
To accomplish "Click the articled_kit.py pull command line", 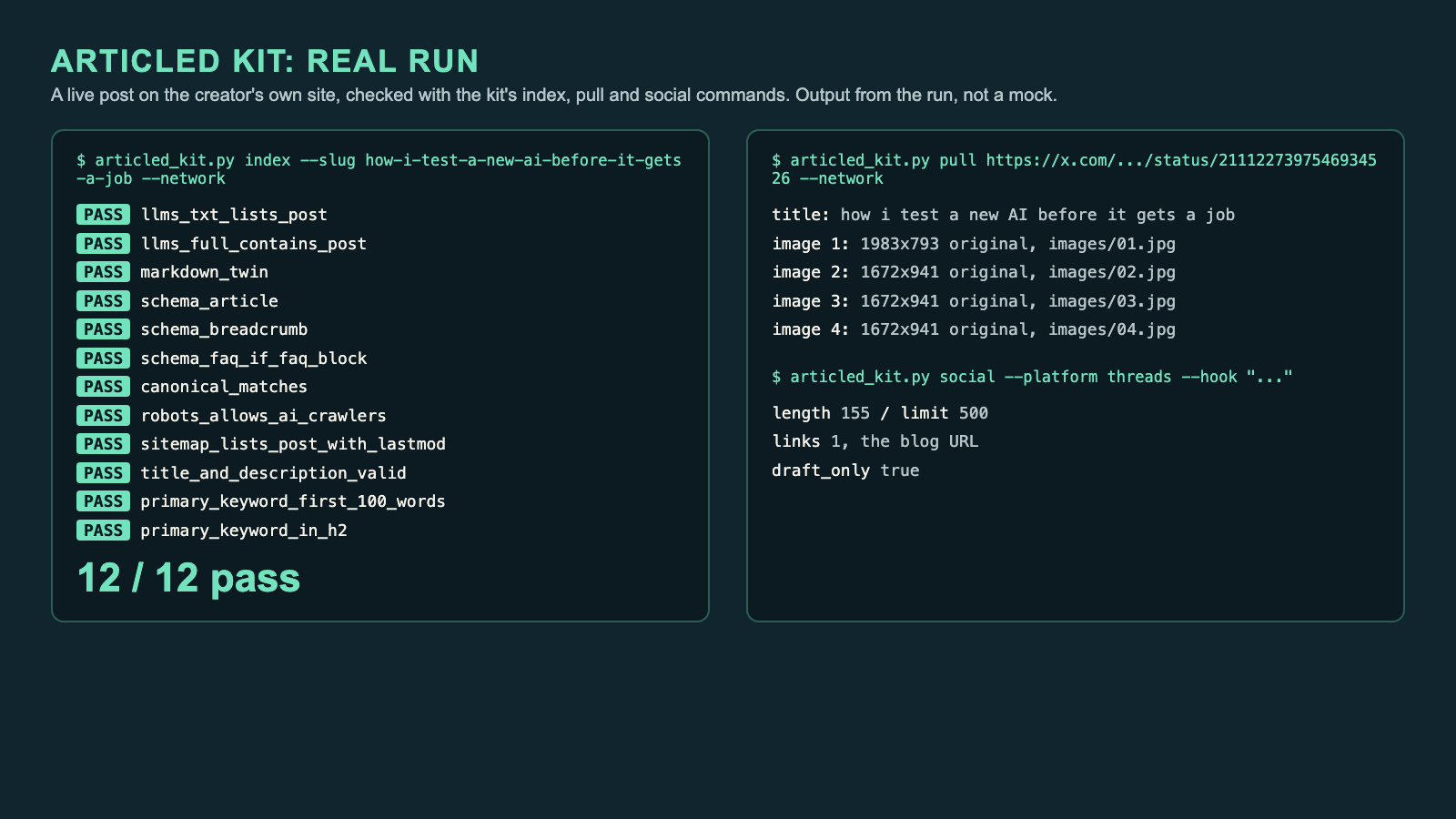I will coord(1075,169).
